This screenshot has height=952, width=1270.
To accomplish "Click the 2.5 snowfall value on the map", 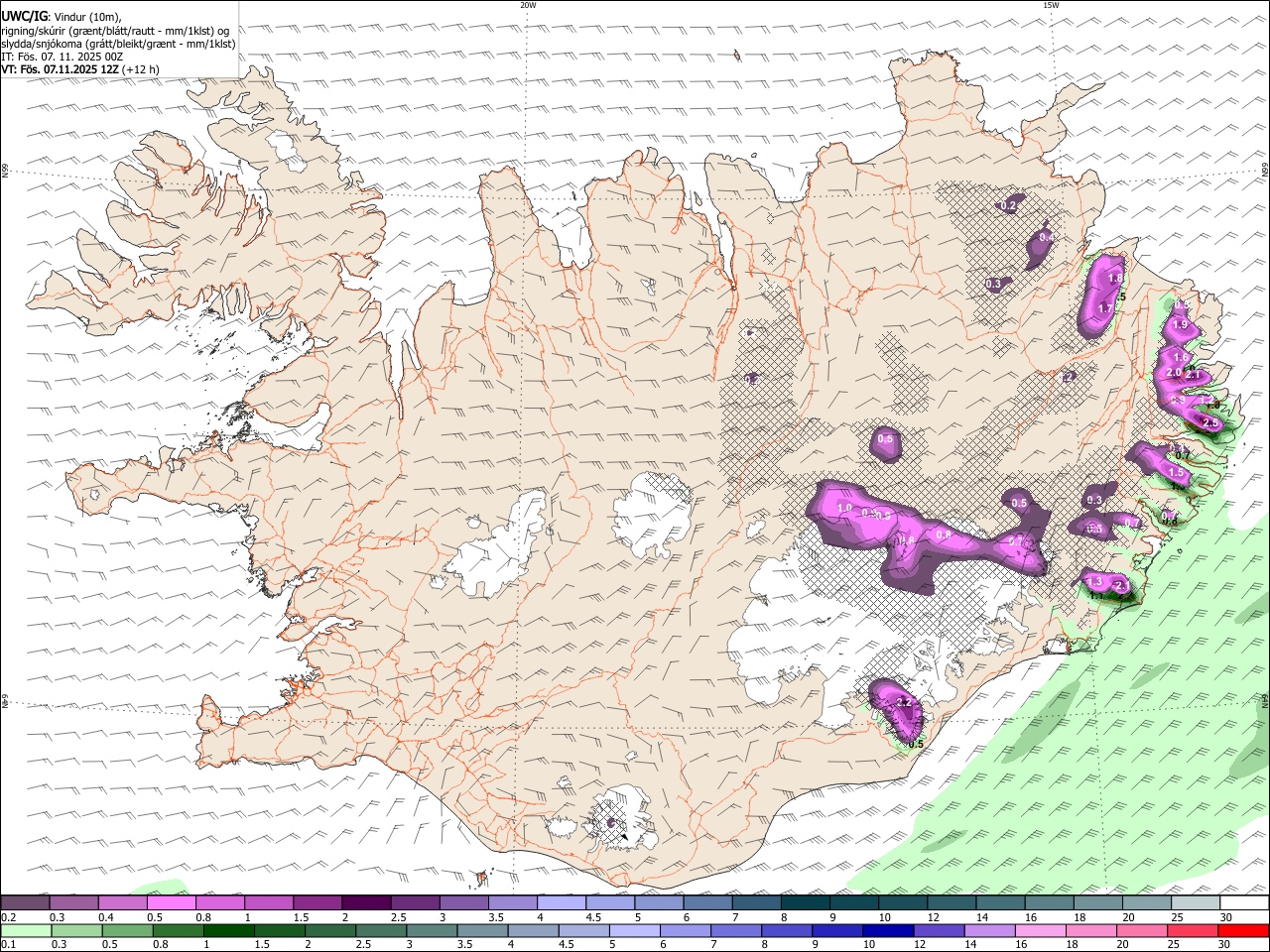I will 1209,423.
